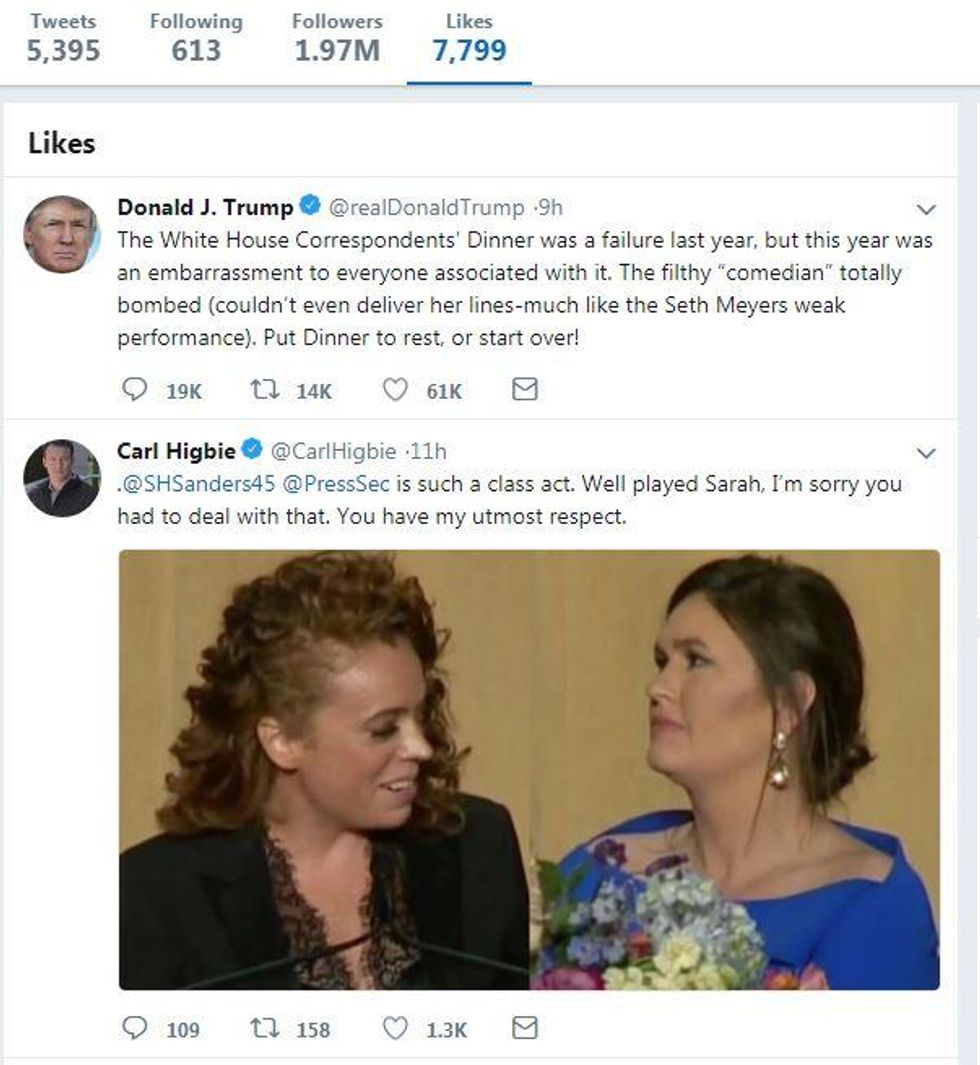
Task: Reply to the Donald J. Trump tweet
Action: tap(134, 390)
